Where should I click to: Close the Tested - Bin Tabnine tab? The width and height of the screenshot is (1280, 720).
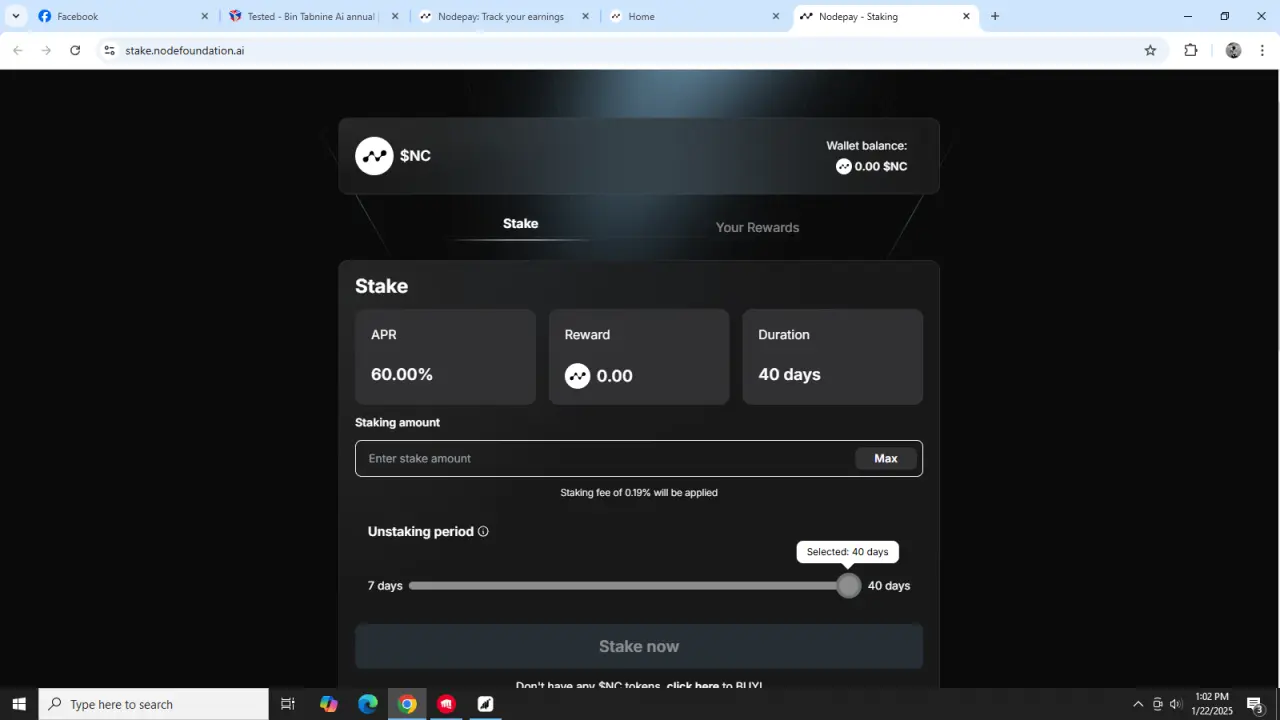[x=395, y=16]
